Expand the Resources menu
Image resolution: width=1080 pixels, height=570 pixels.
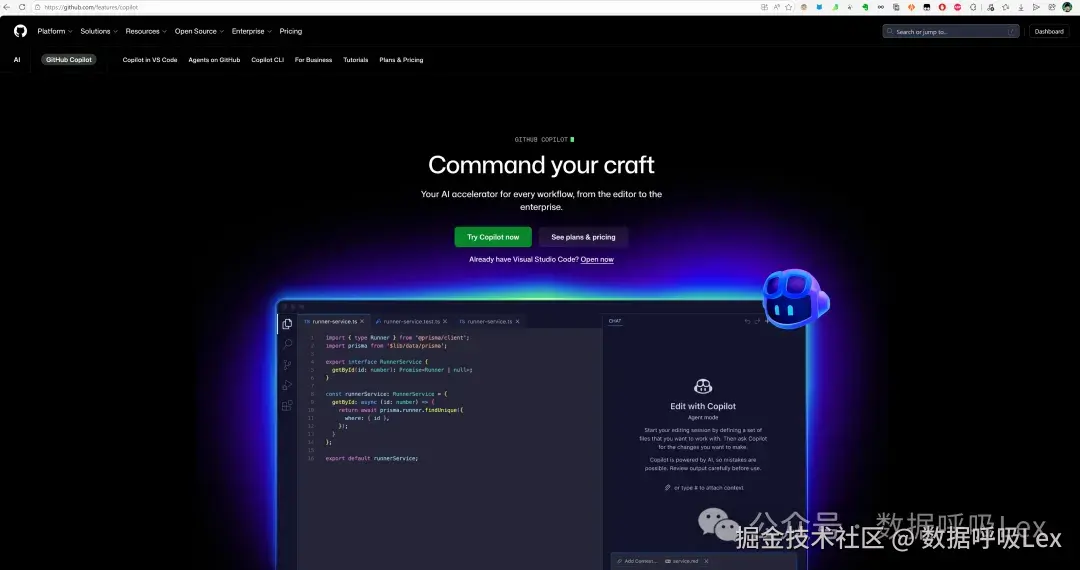pyautogui.click(x=146, y=31)
